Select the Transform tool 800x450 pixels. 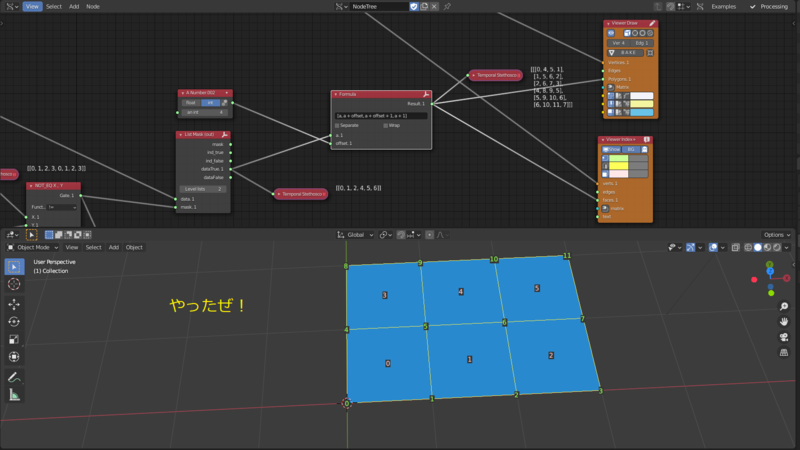14,357
